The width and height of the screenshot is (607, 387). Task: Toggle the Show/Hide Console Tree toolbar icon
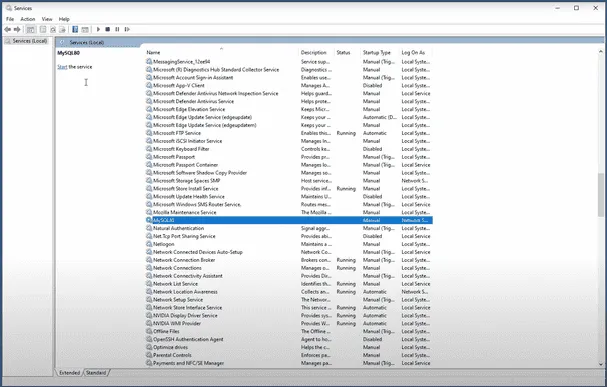coord(31,29)
